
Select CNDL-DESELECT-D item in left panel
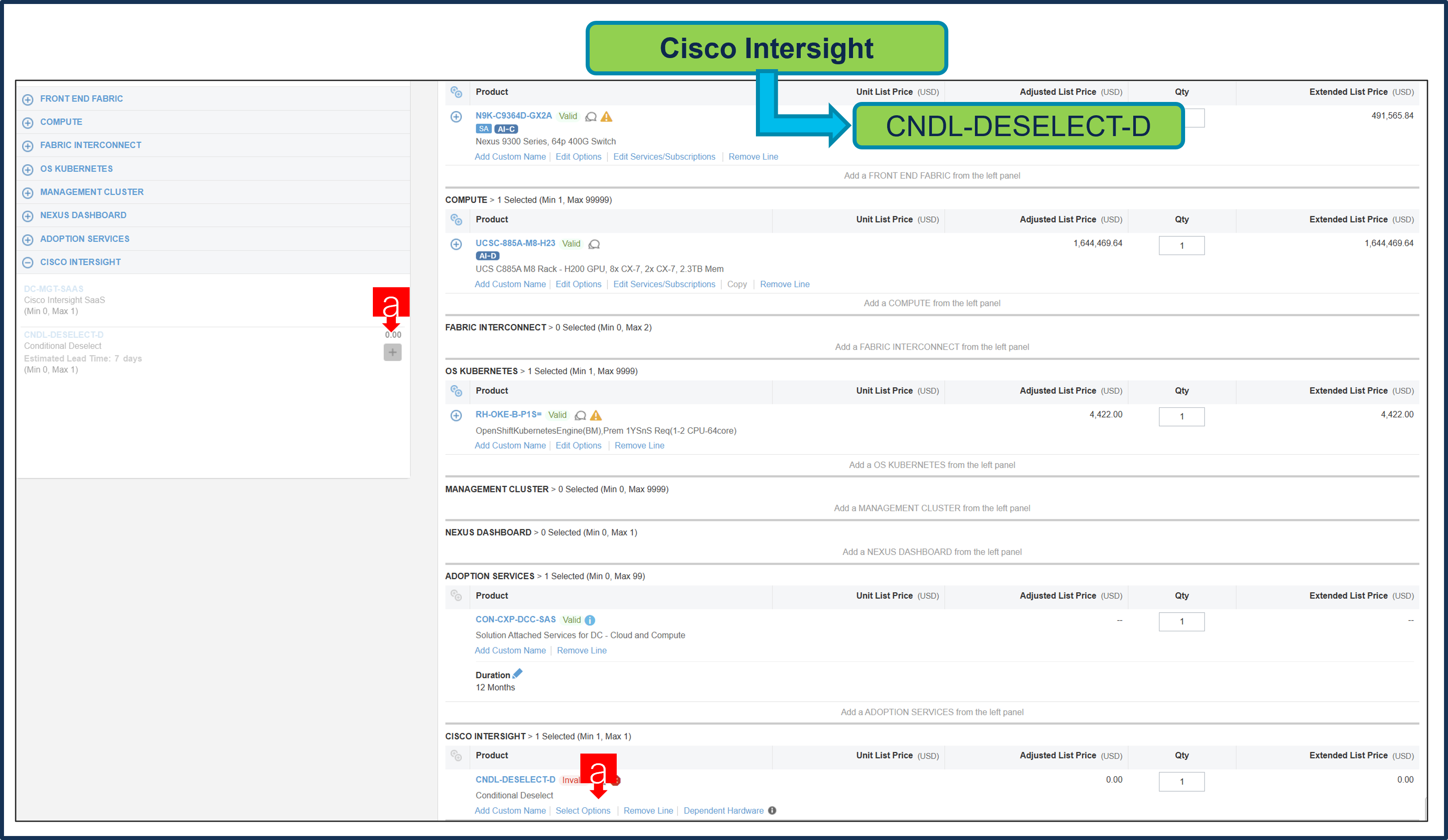pyautogui.click(x=64, y=335)
